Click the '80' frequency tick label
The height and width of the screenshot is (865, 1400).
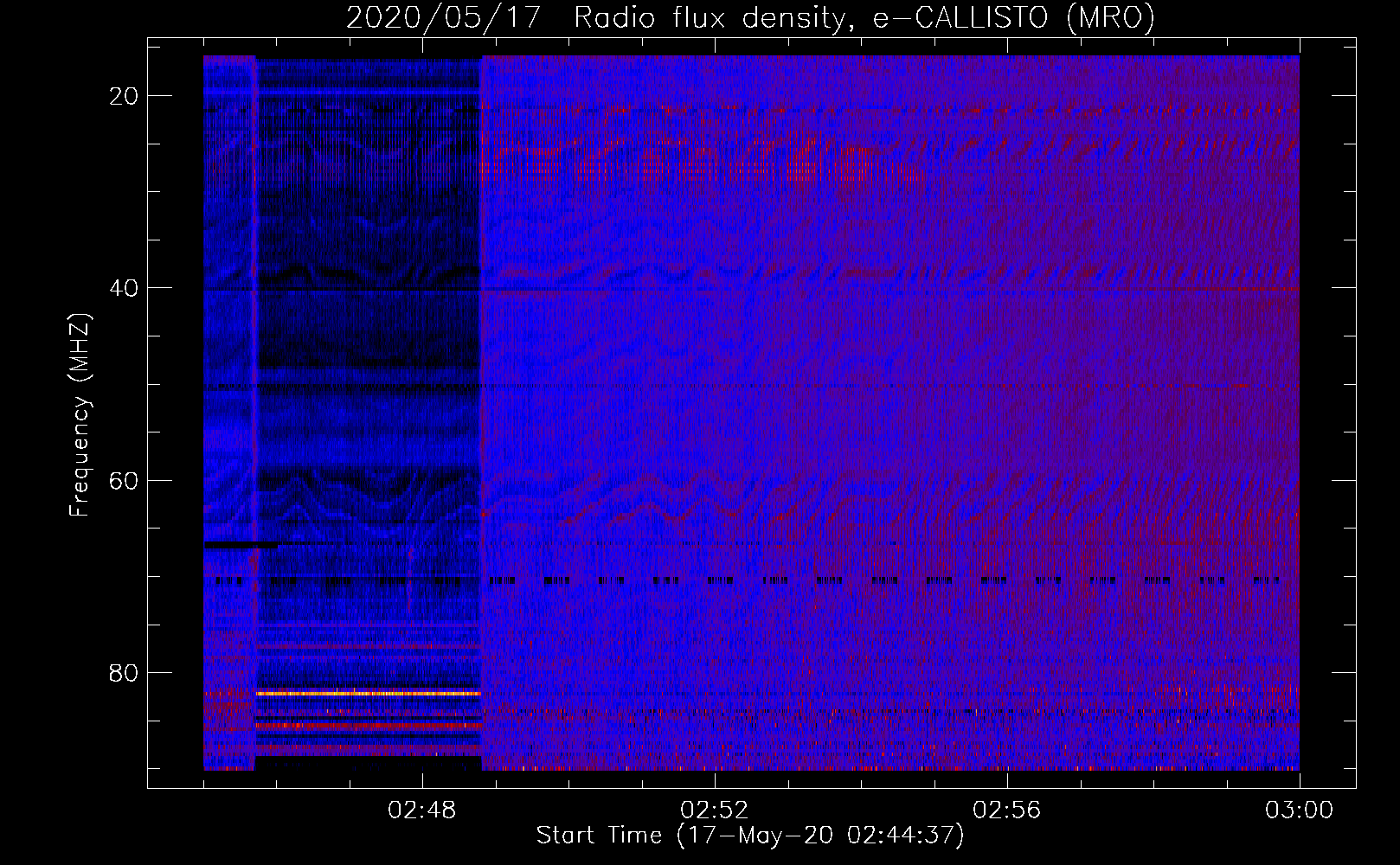[125, 673]
